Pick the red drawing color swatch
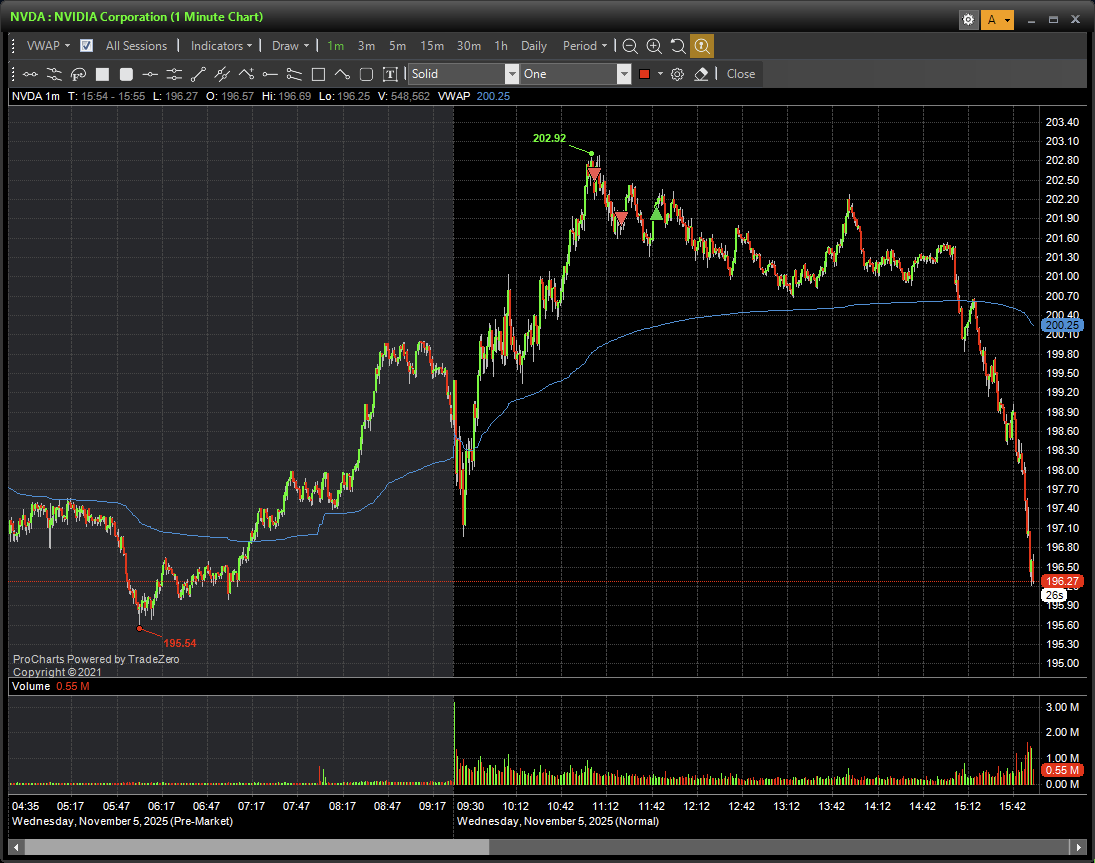 pos(645,74)
